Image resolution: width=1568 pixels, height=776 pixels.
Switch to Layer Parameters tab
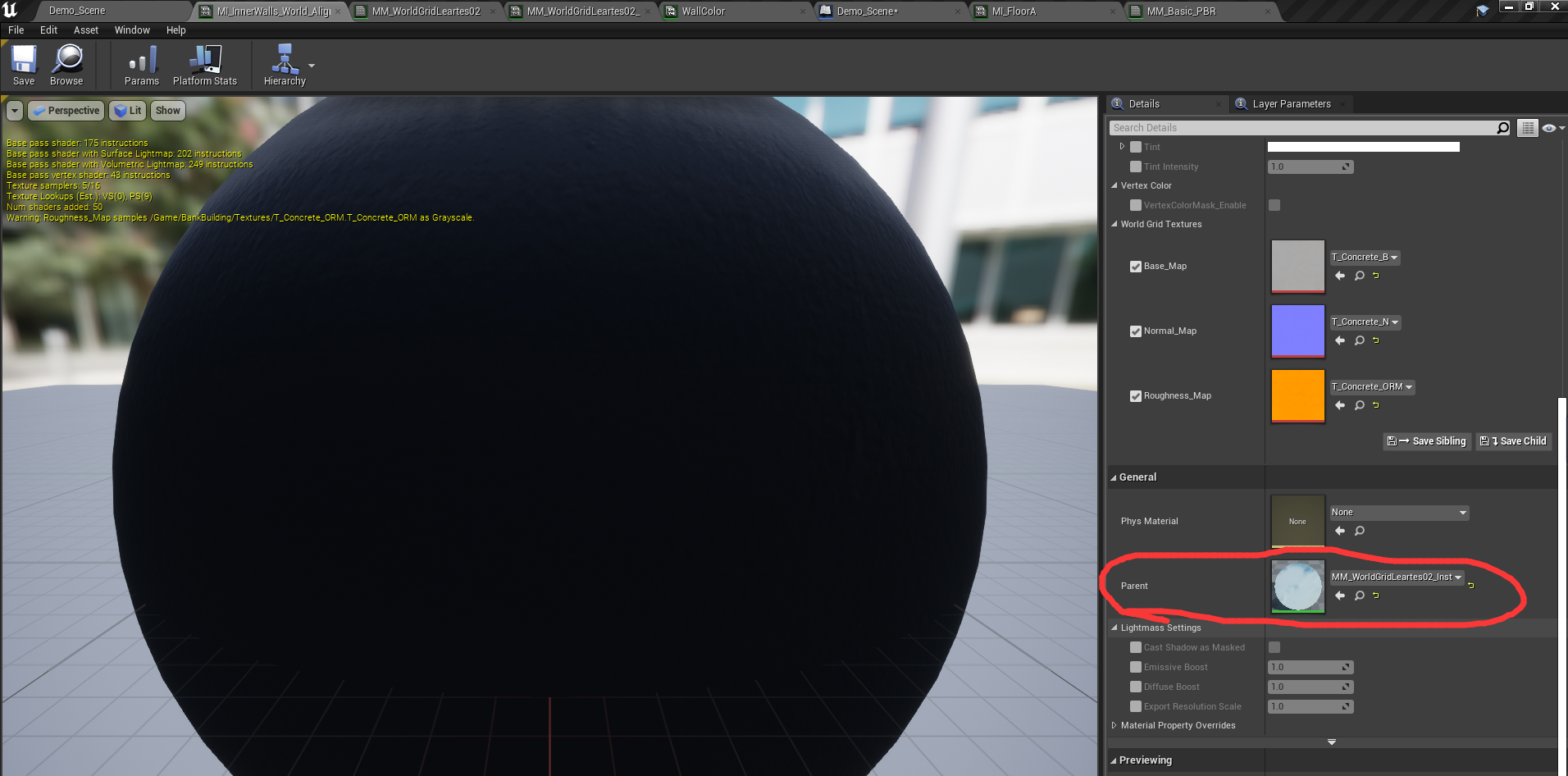1291,104
